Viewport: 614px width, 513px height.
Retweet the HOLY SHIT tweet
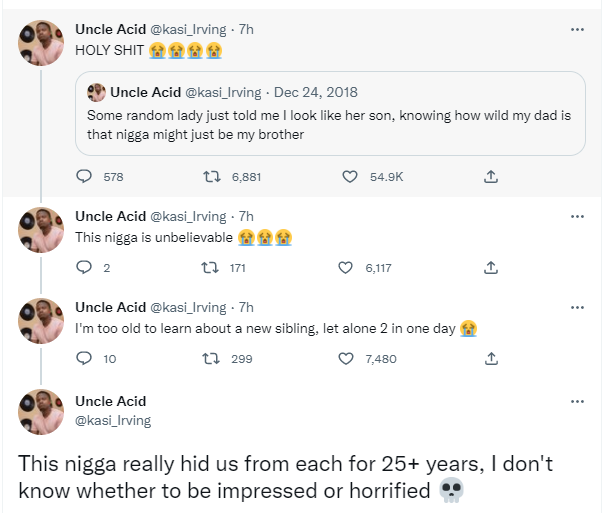tap(211, 177)
